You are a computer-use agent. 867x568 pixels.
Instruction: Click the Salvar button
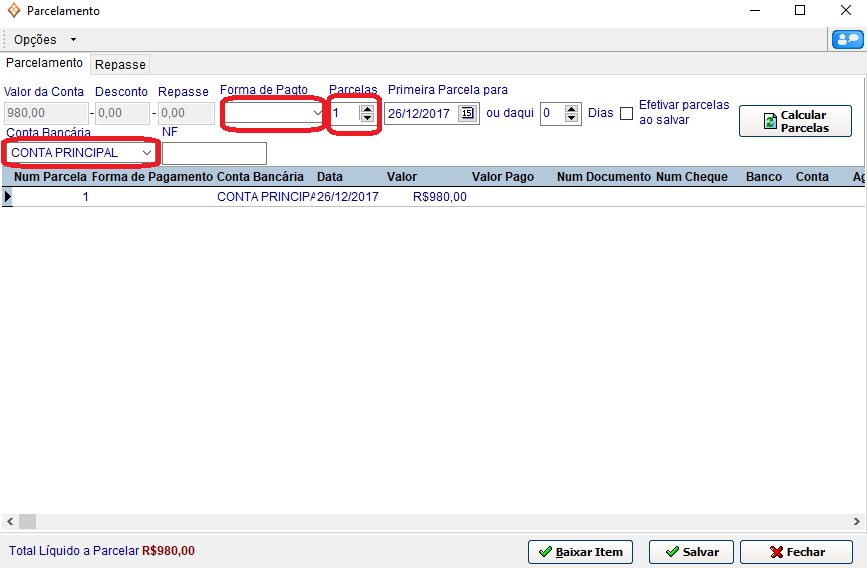691,551
